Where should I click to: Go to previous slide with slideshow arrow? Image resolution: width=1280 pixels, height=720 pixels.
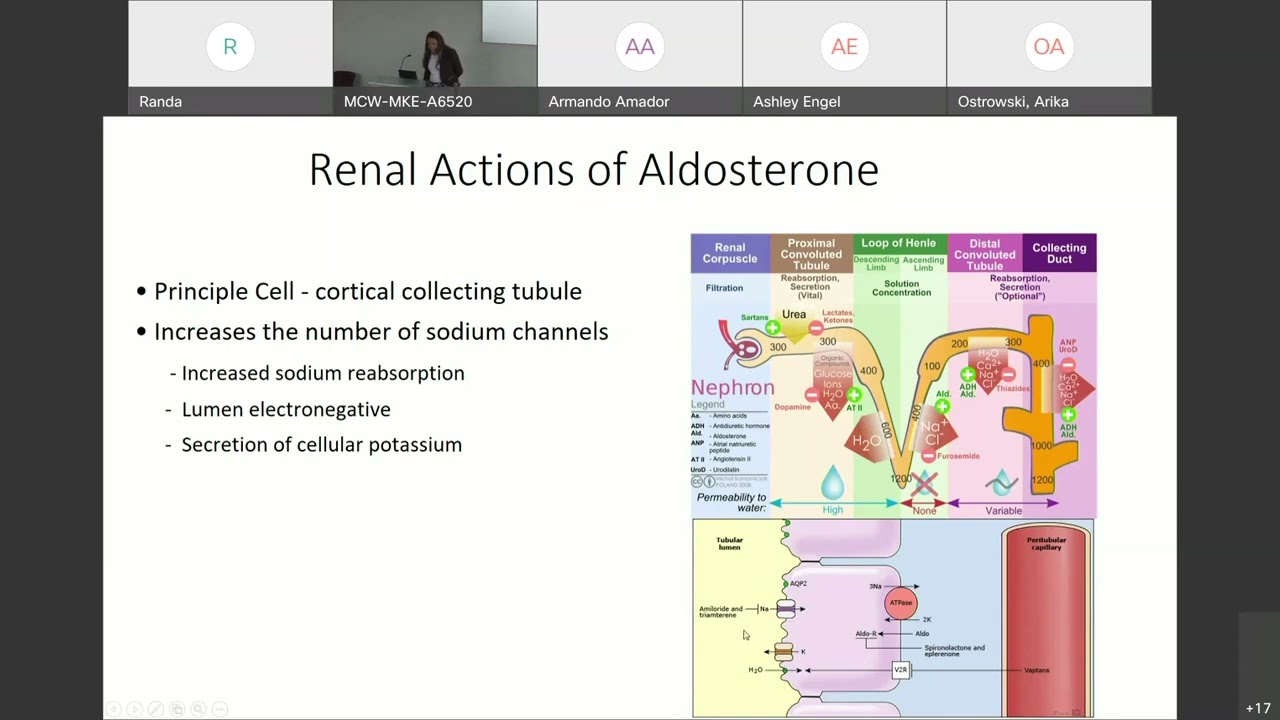[x=113, y=709]
